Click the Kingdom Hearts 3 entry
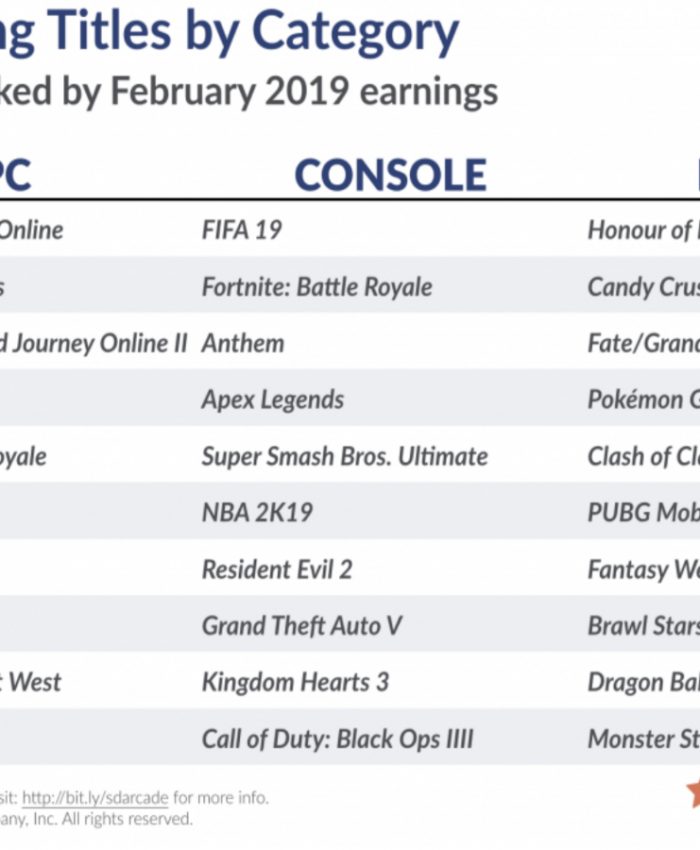 [x=295, y=682]
